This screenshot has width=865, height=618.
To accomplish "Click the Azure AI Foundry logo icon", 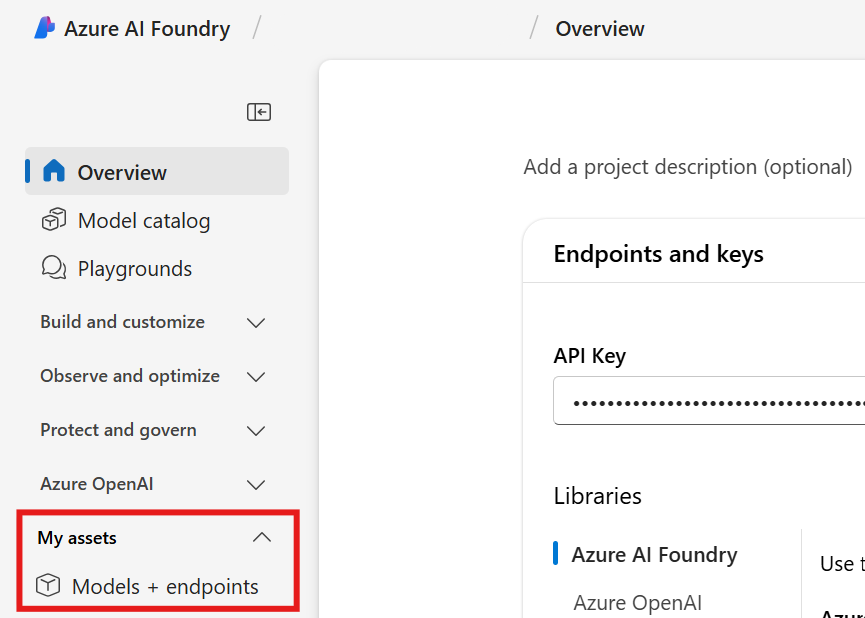I will click(44, 28).
